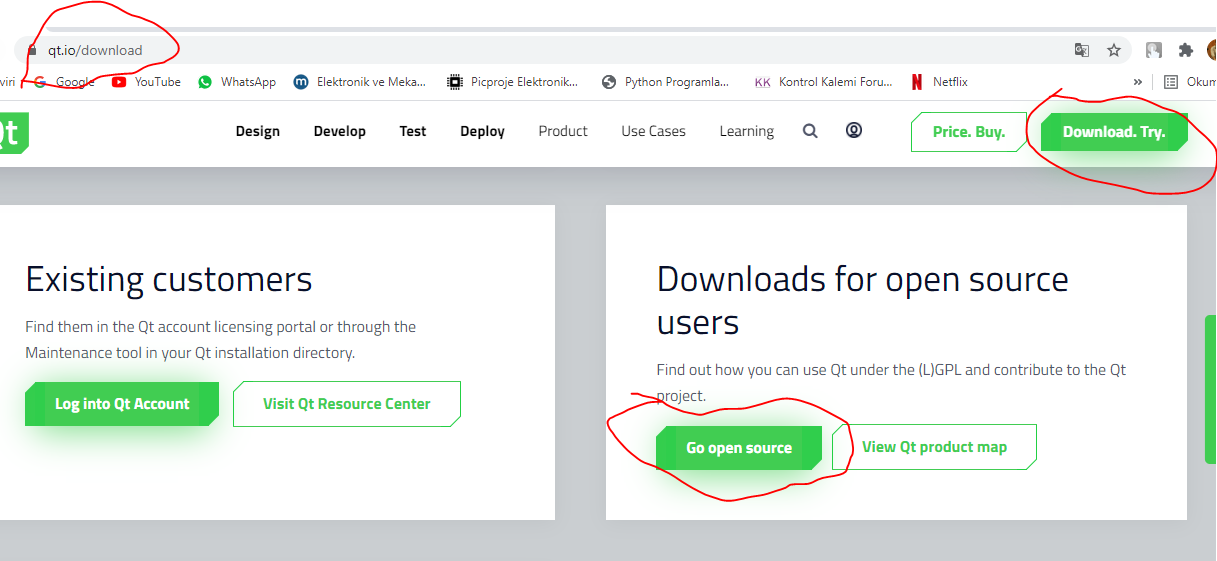
Task: Open the YouTube bookmark
Action: click(x=146, y=82)
